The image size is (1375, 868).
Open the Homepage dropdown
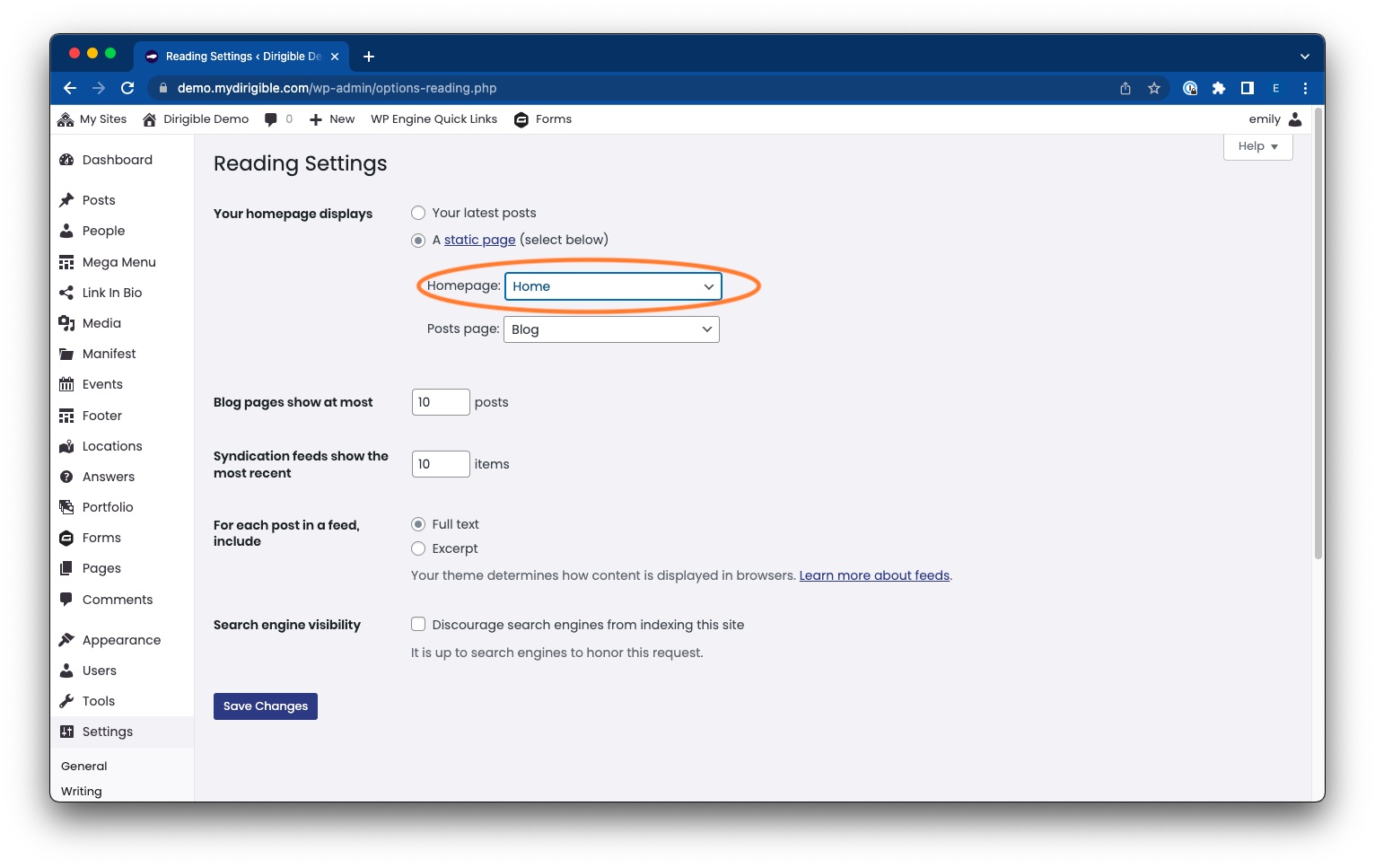[x=613, y=286]
